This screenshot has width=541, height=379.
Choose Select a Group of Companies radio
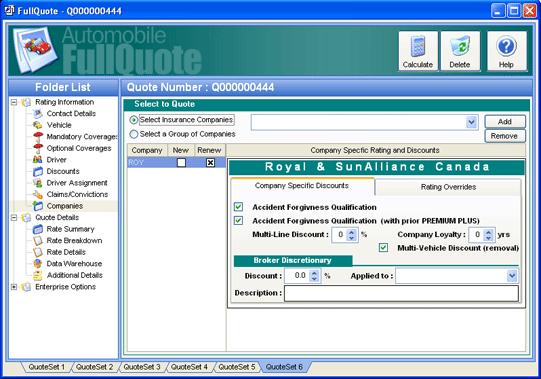[134, 134]
